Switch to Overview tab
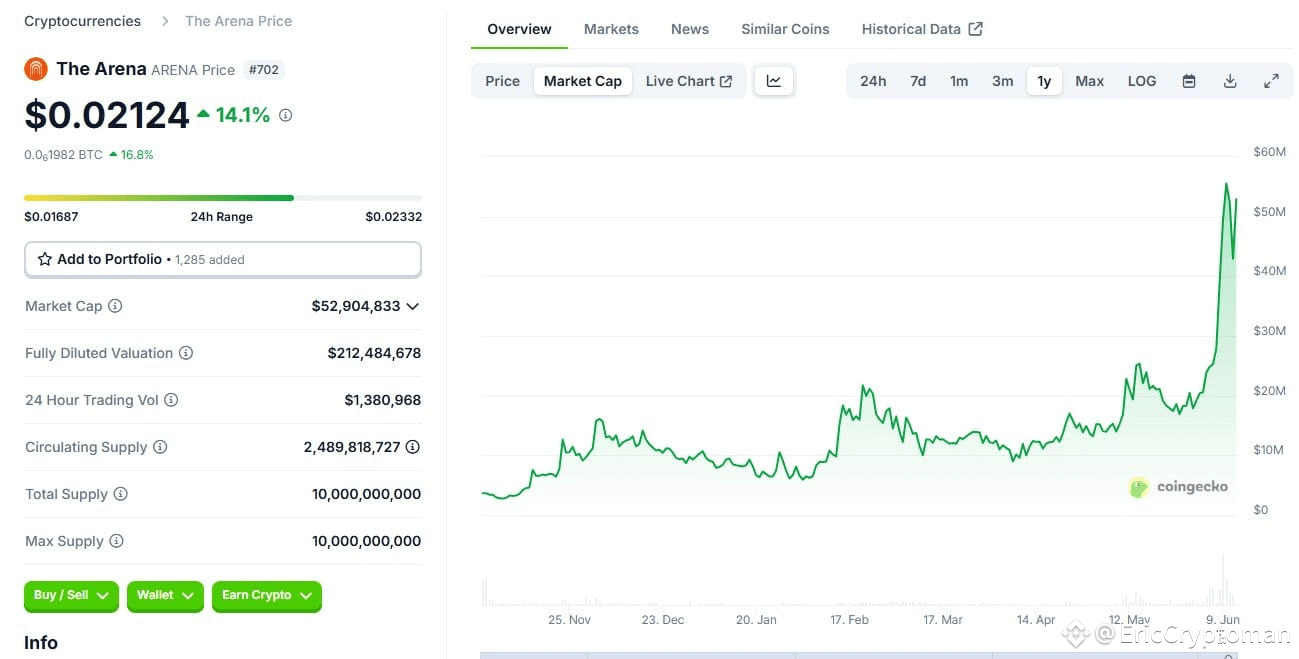Screen dimensions: 1299x659 519,29
